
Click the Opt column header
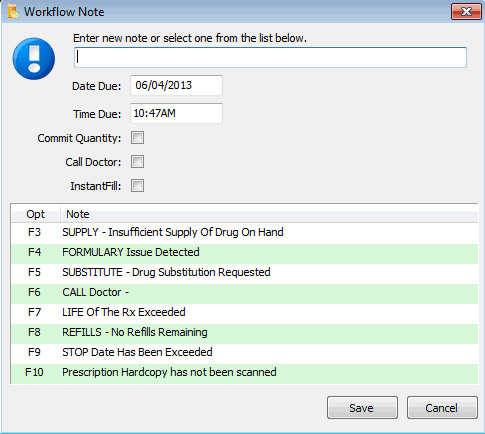tap(36, 214)
